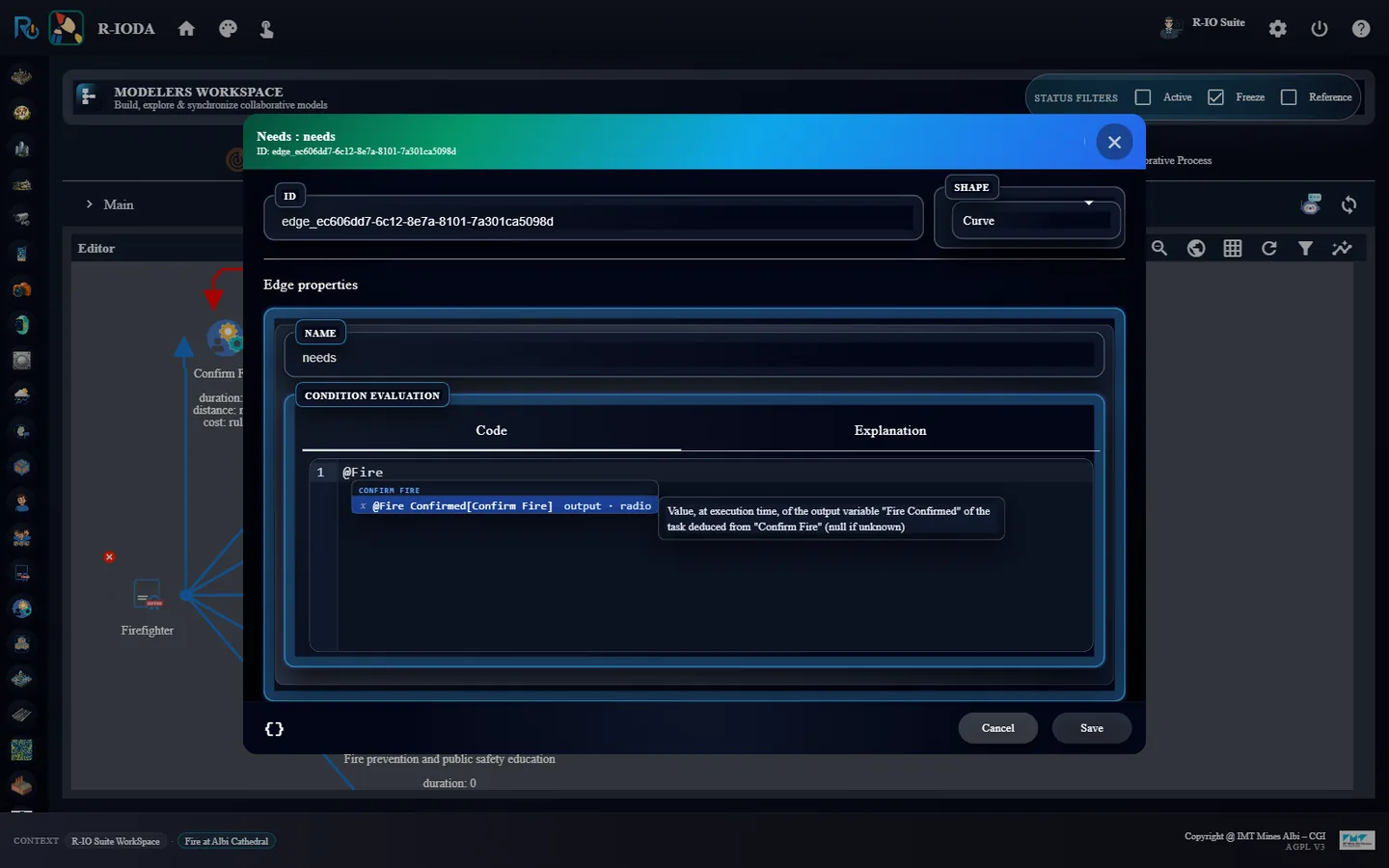The height and width of the screenshot is (868, 1389).
Task: Select the city buildings sidebar icon
Action: tap(21, 149)
